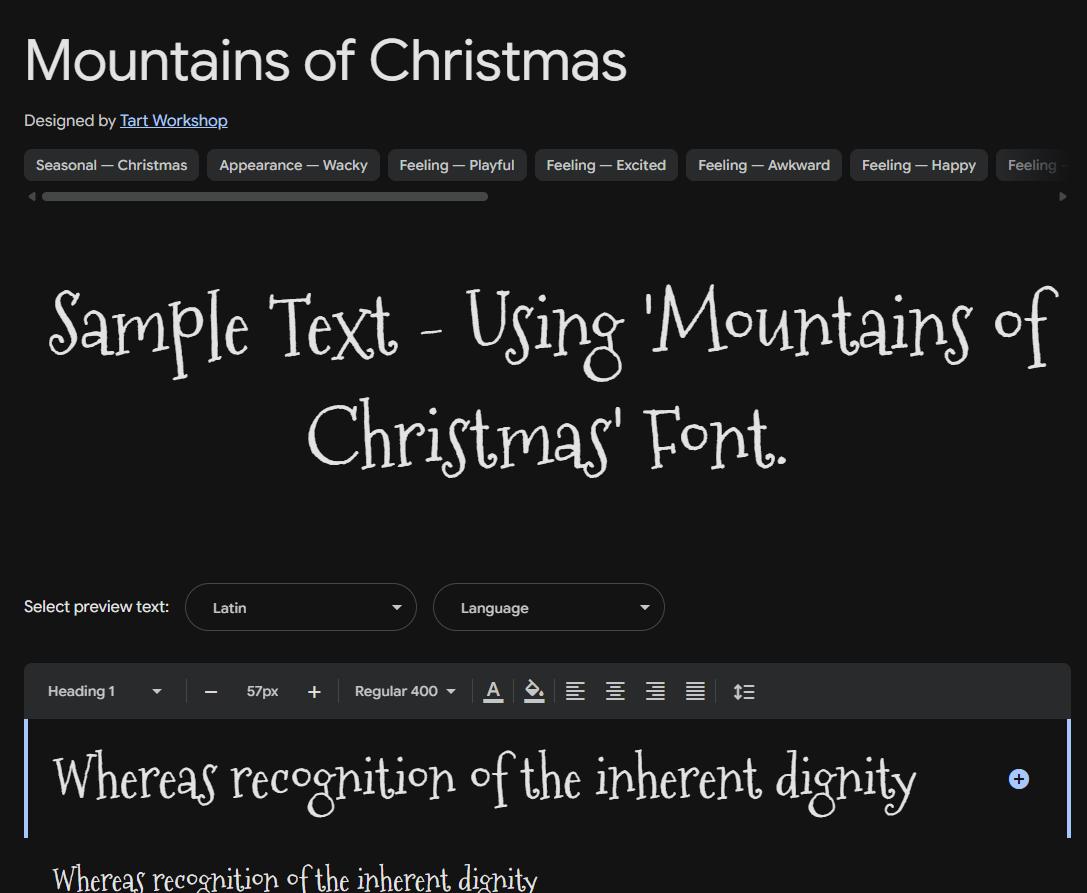Open line spacing options
Viewport: 1087px width, 893px height.
(744, 691)
